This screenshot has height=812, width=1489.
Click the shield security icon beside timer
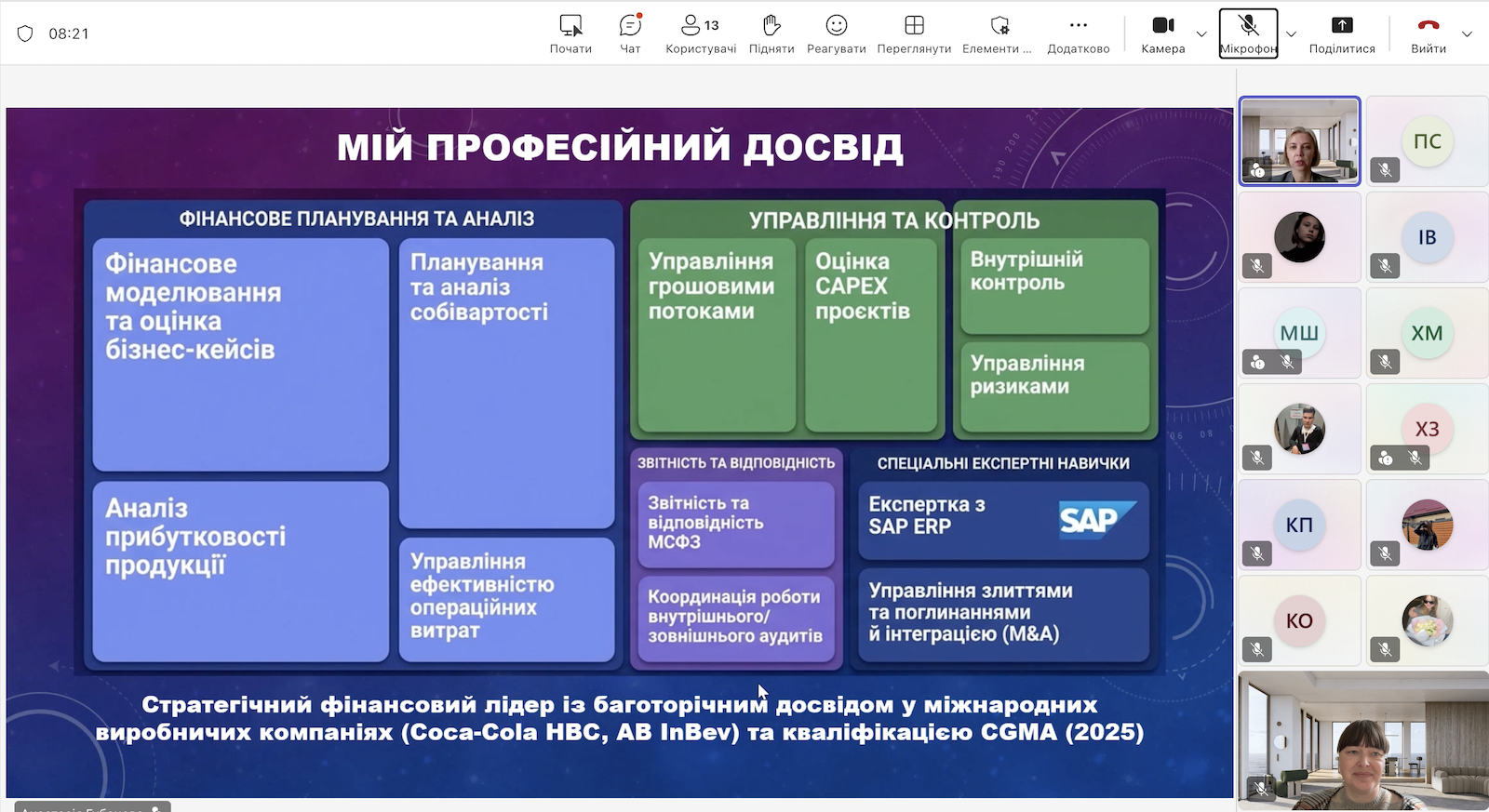pos(25,33)
